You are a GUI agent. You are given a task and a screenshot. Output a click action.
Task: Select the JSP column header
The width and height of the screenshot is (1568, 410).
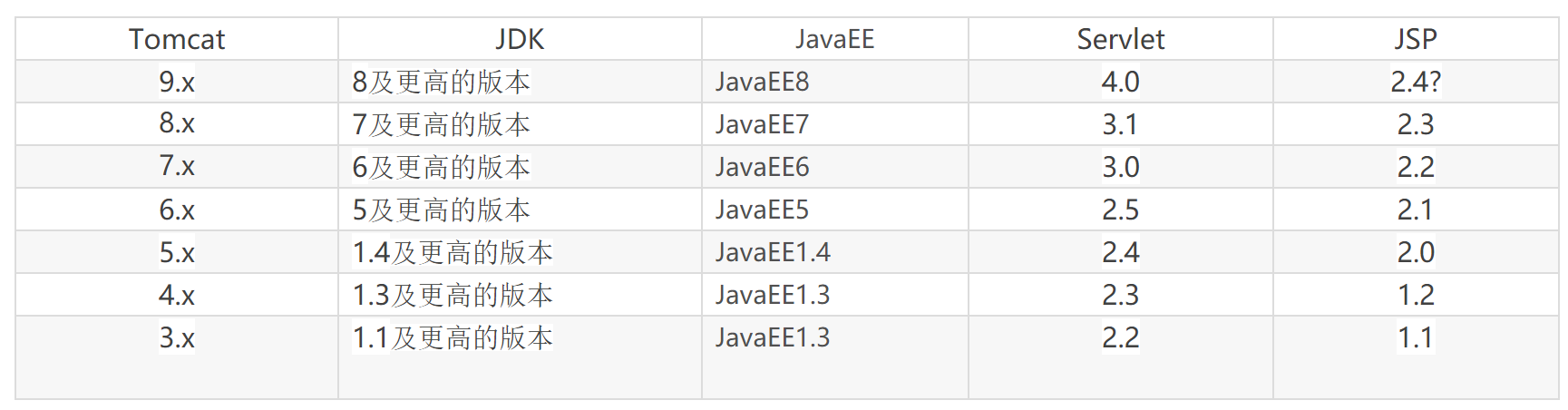[1415, 39]
